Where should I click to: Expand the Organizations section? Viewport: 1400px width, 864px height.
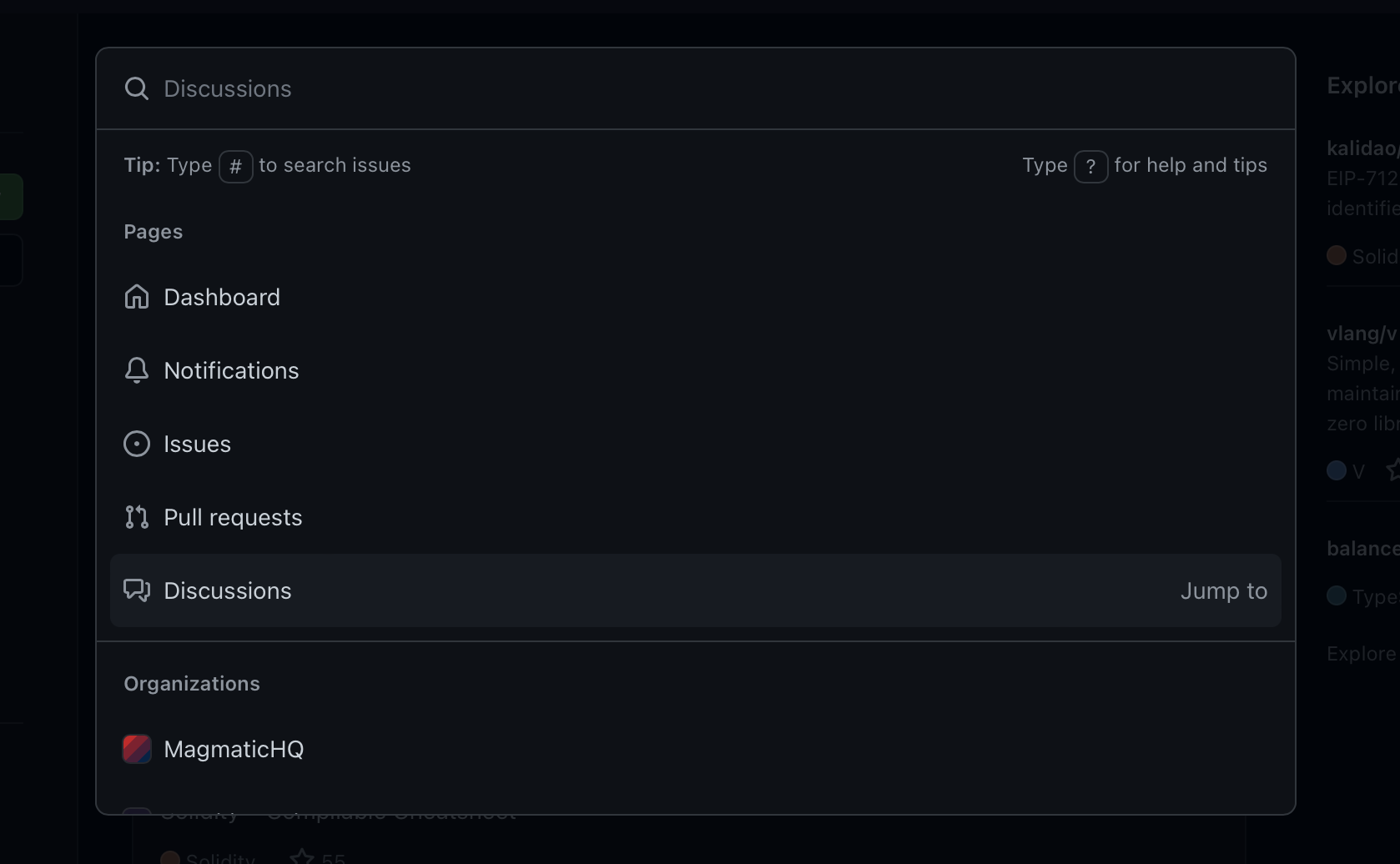coord(191,683)
